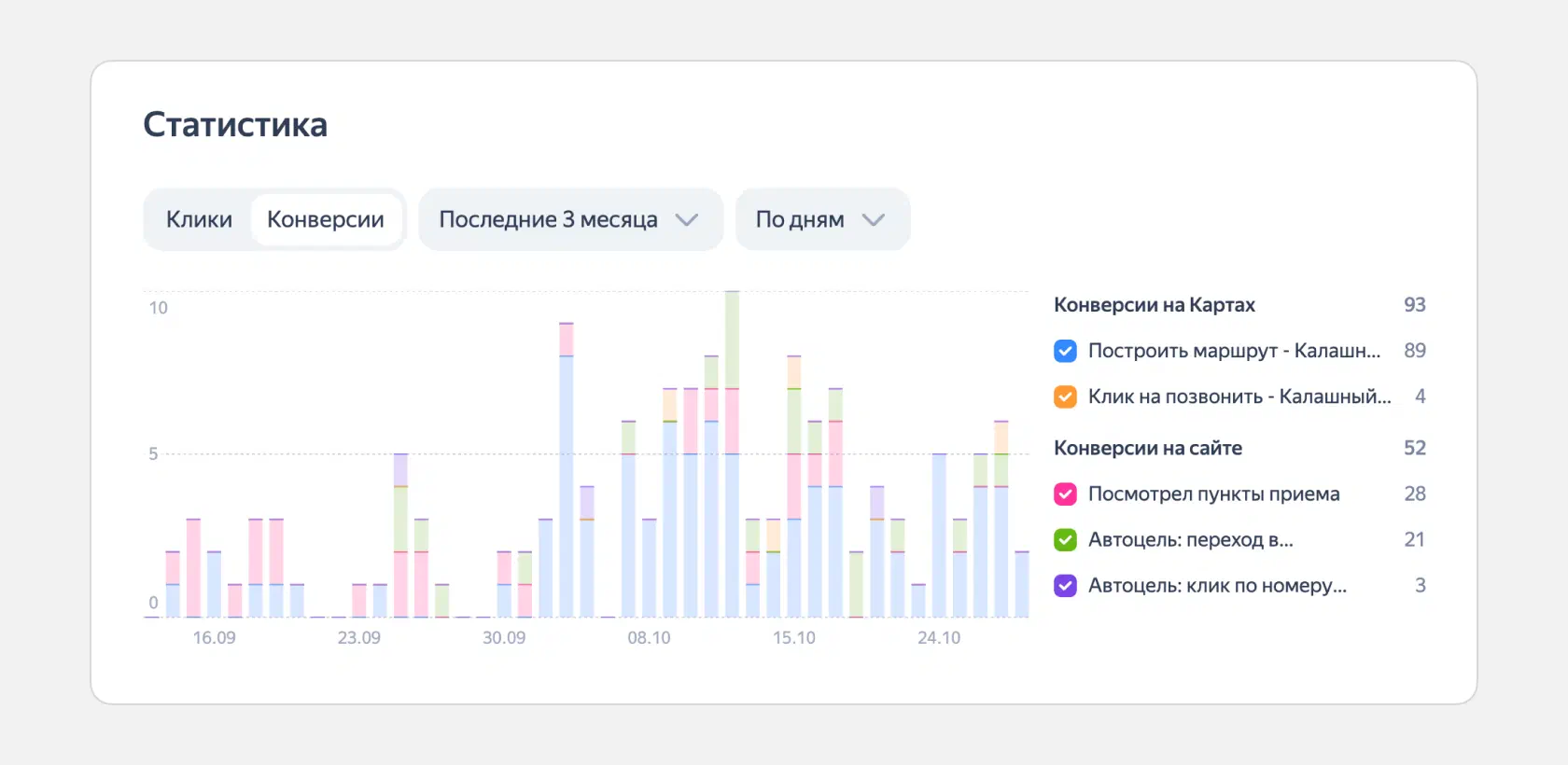This screenshot has height=765, width=1568.
Task: Click the Посмотрел пункты приема legend label
Action: [1213, 494]
